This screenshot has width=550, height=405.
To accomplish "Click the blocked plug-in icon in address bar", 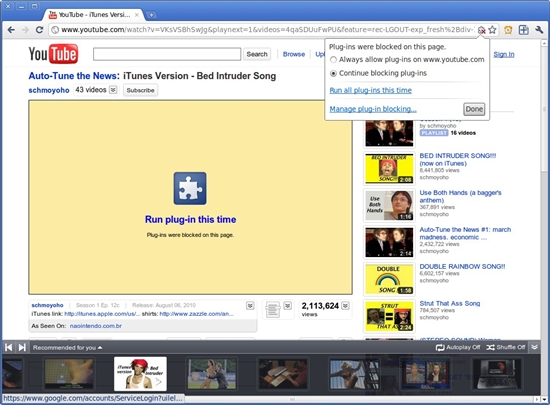I will 482,30.
